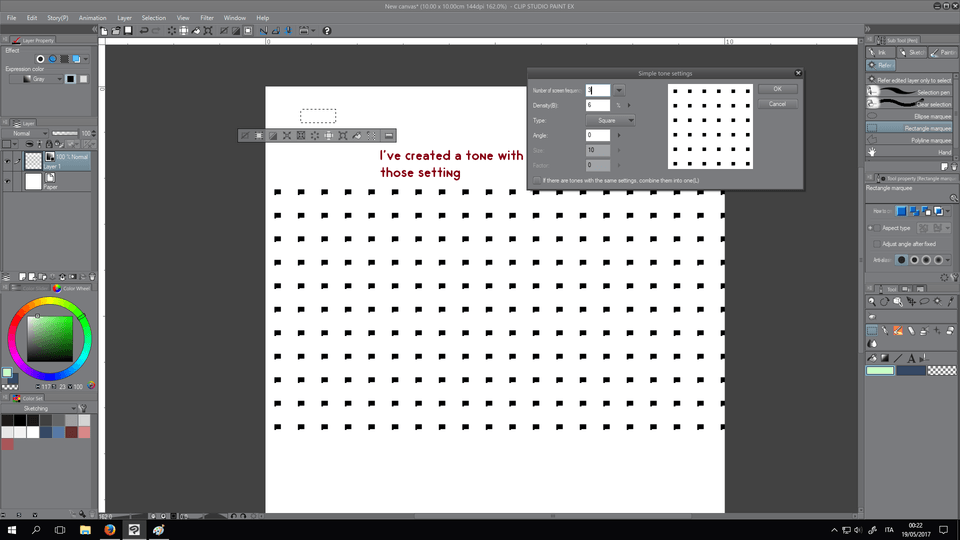Image resolution: width=960 pixels, height=540 pixels.
Task: Click delete sub tool trash icon
Action: [954, 167]
